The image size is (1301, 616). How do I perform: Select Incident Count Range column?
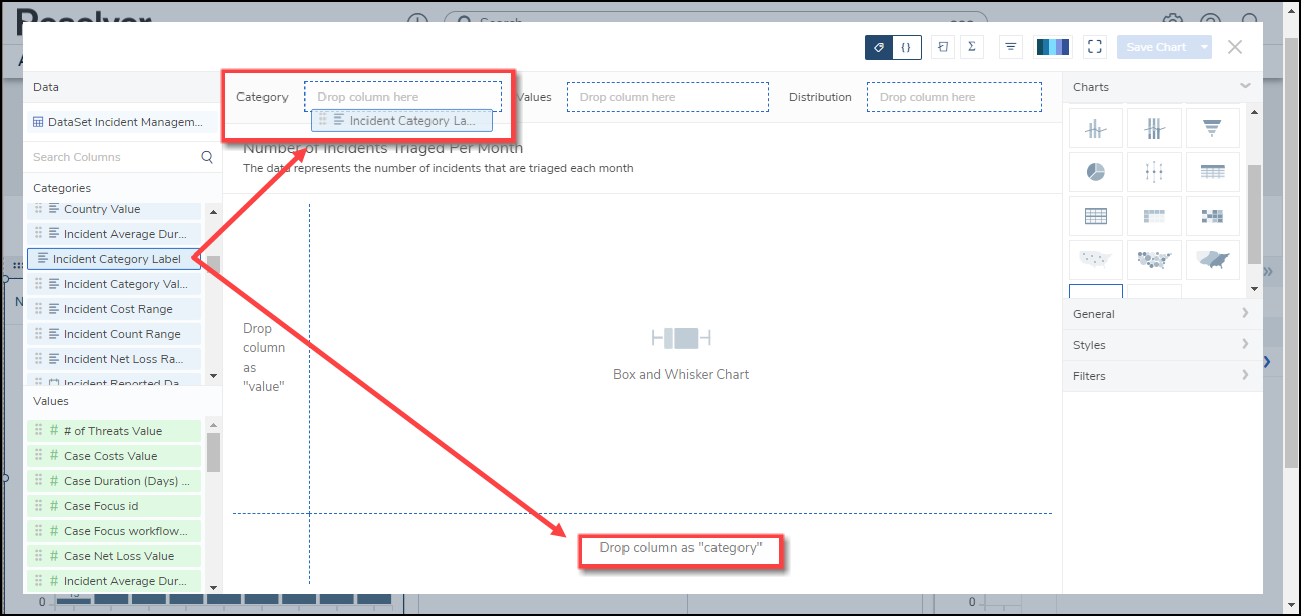click(x=114, y=334)
